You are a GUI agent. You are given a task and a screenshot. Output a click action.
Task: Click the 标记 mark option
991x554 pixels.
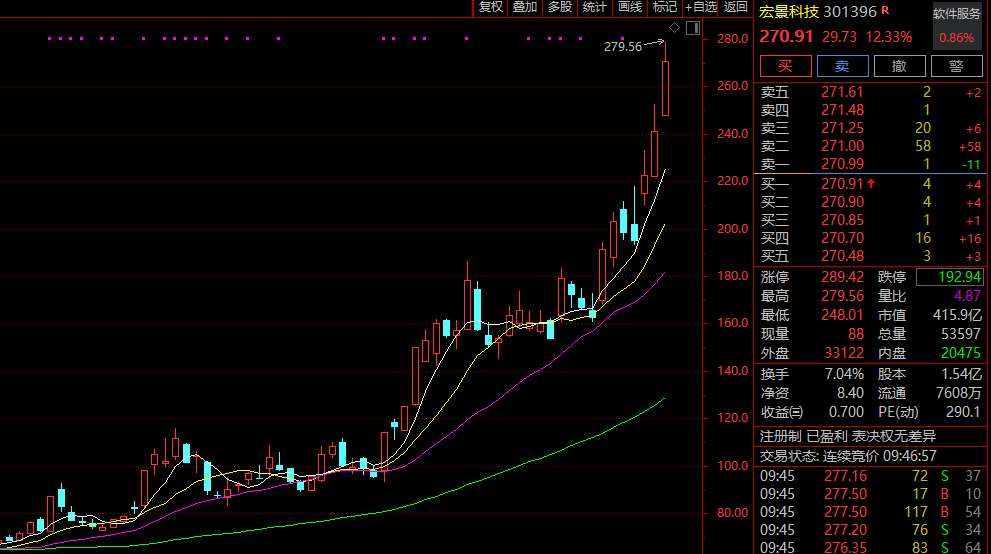(x=665, y=7)
